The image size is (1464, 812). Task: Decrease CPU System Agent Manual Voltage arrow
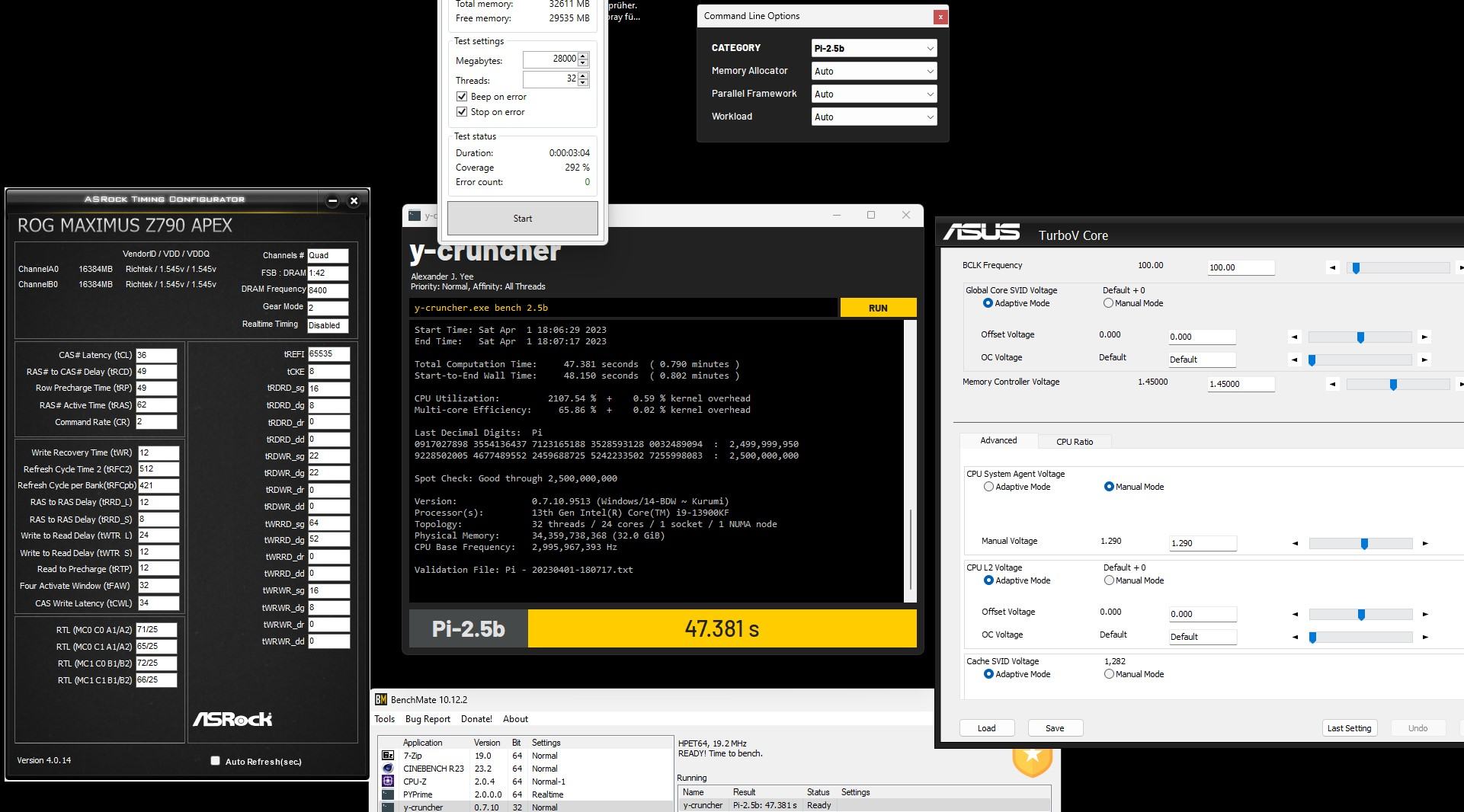click(x=1295, y=543)
